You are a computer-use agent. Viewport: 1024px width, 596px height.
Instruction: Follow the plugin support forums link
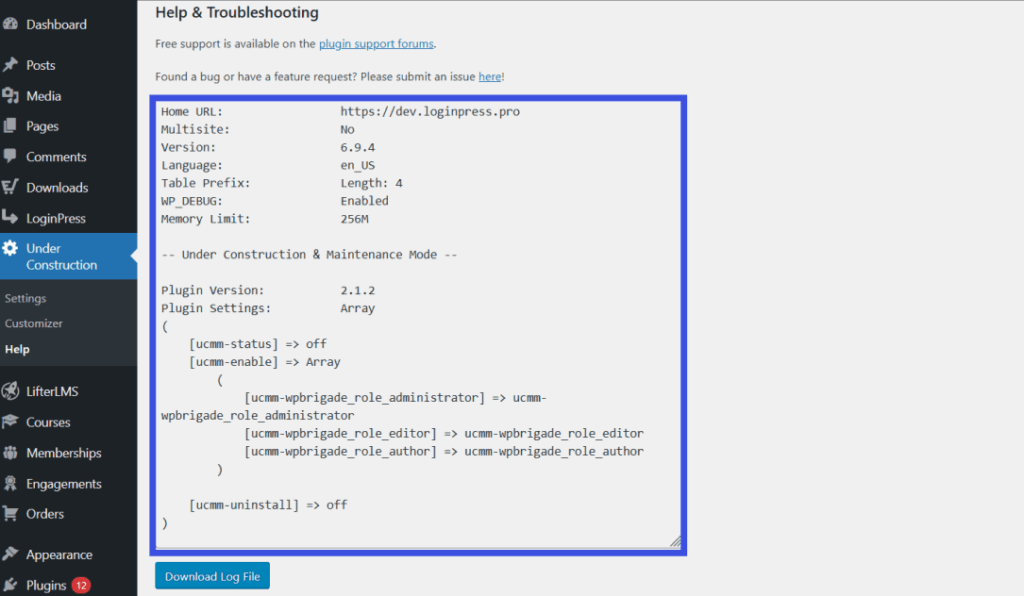point(376,43)
